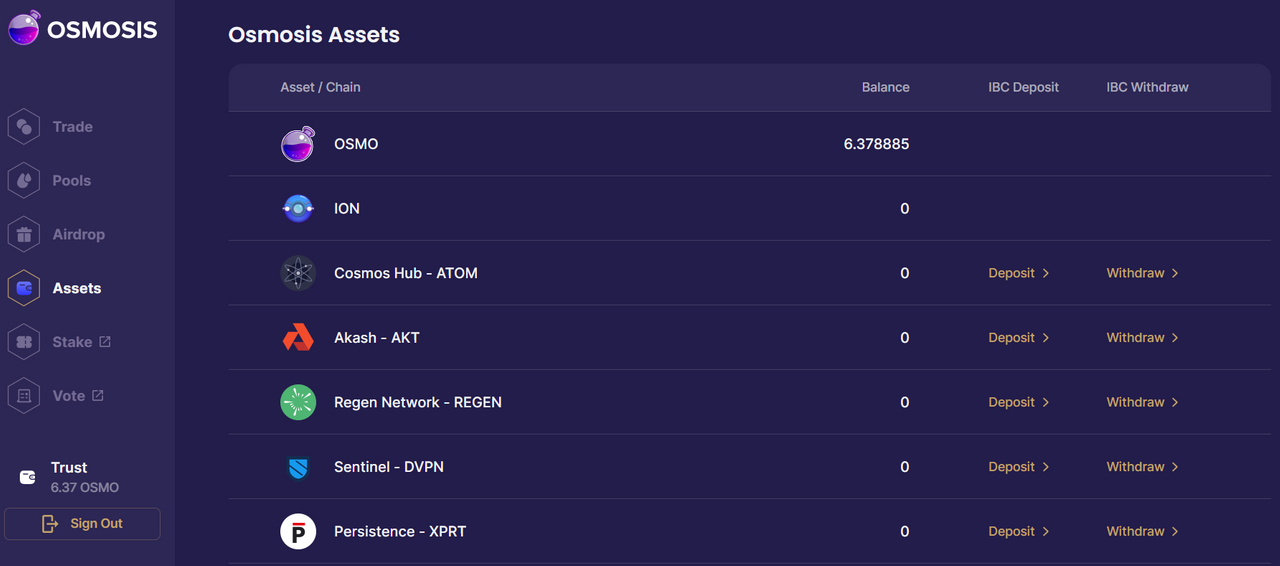
Task: Click the 6.37 OSMO wallet balance
Action: [85, 488]
